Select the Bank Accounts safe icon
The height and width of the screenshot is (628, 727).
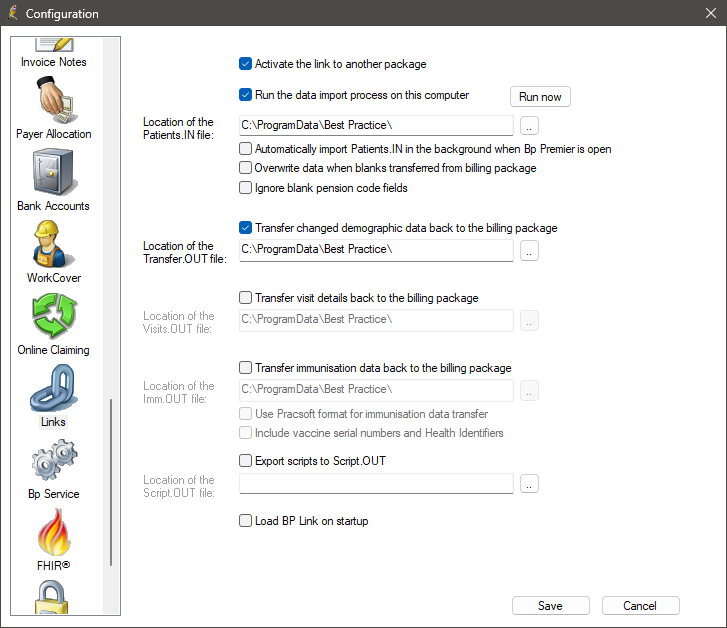[53, 172]
